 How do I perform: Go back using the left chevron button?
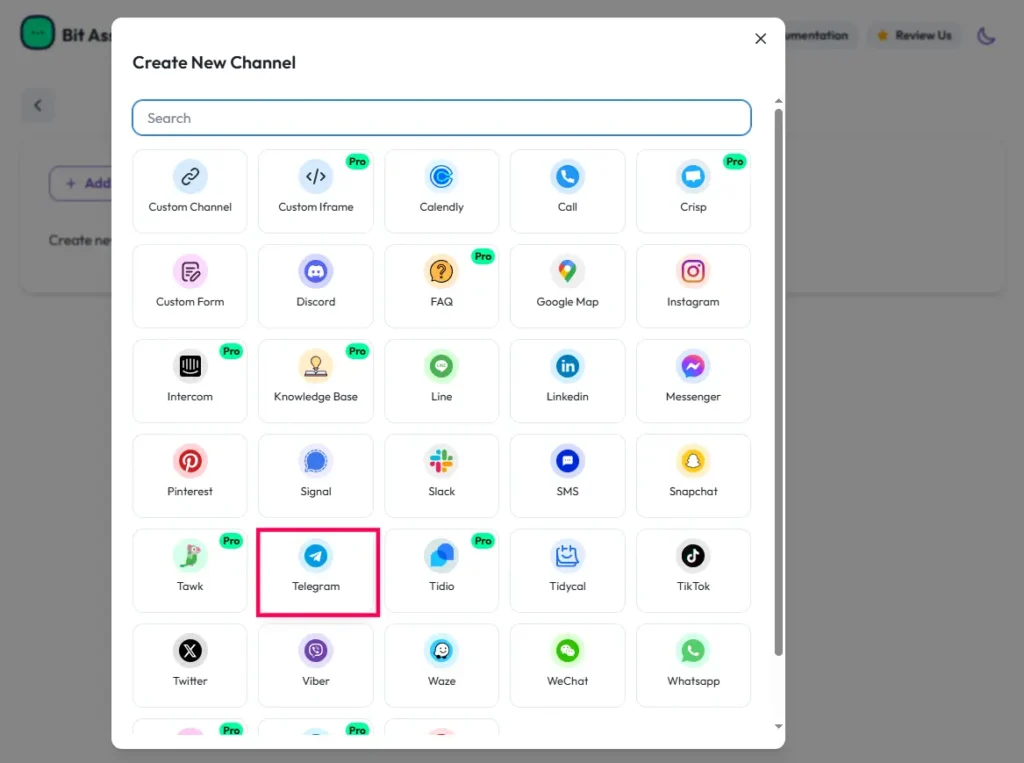pos(38,105)
